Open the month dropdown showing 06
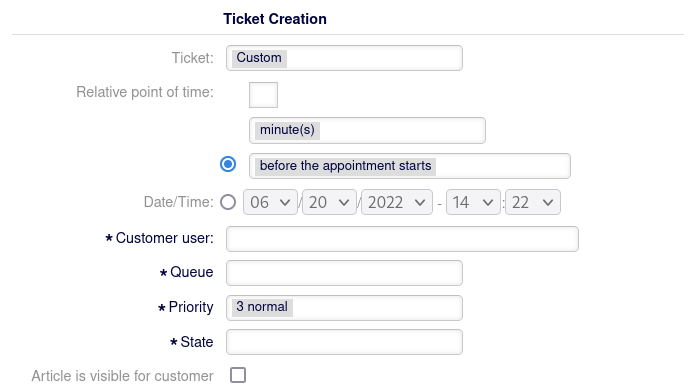The height and width of the screenshot is (388, 693). [x=270, y=202]
